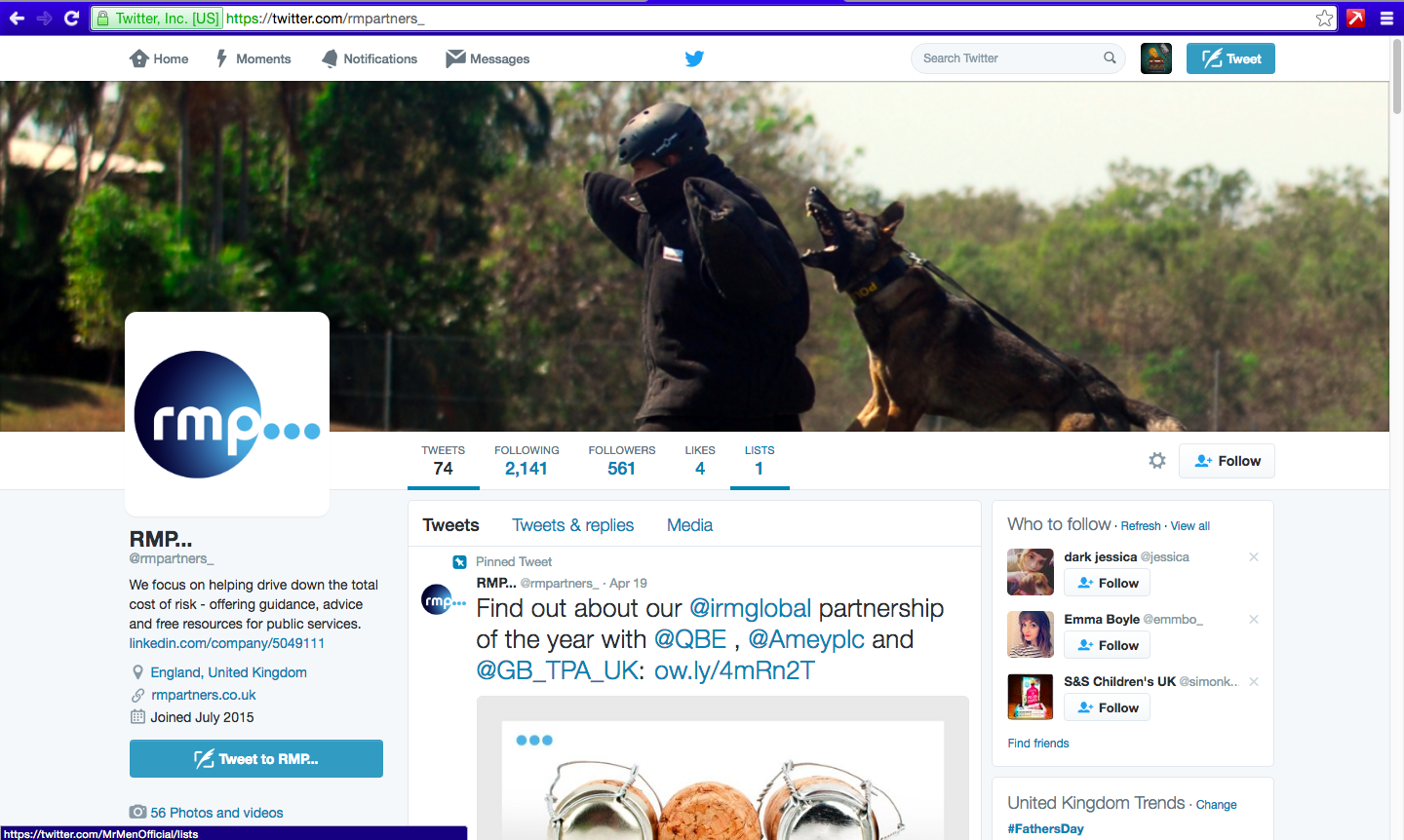
Task: Click Tweet to RMP... button
Action: [256, 758]
